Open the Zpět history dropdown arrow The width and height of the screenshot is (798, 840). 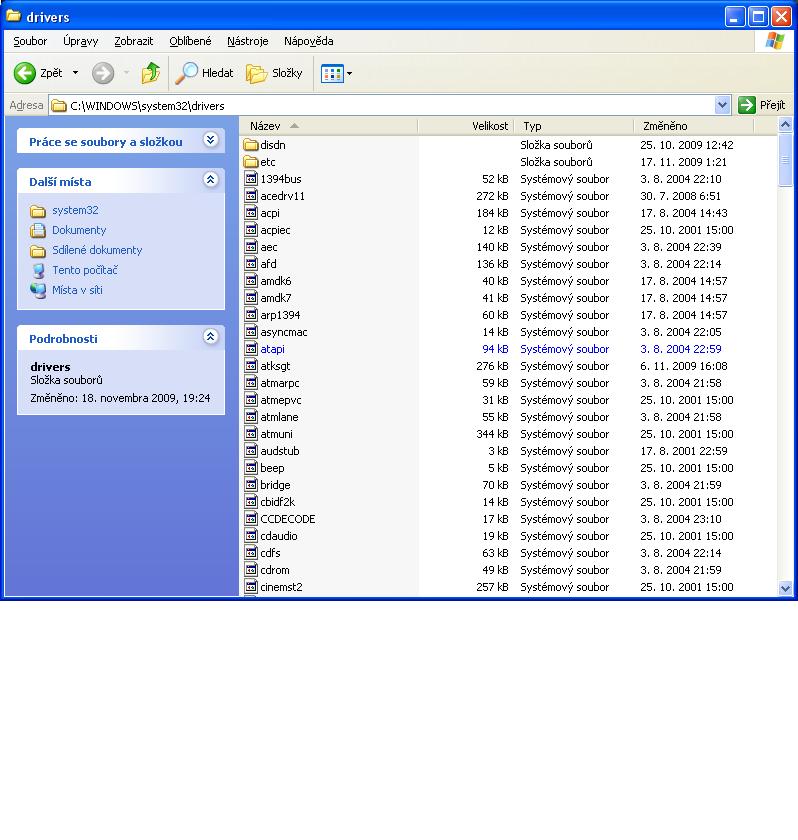(x=75, y=73)
